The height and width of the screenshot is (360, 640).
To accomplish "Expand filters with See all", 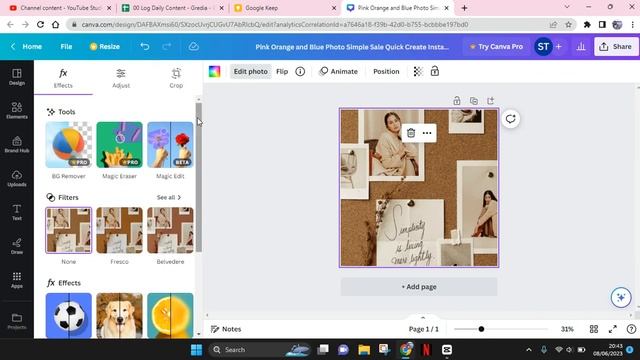I will pyautogui.click(x=169, y=197).
